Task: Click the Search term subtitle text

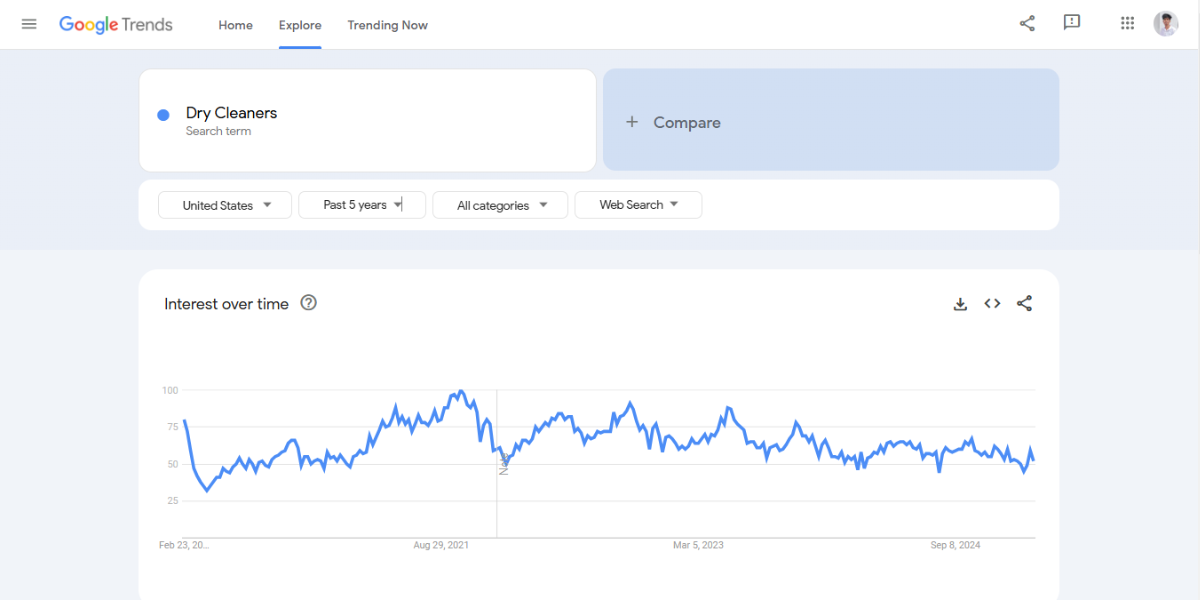Action: [x=218, y=131]
